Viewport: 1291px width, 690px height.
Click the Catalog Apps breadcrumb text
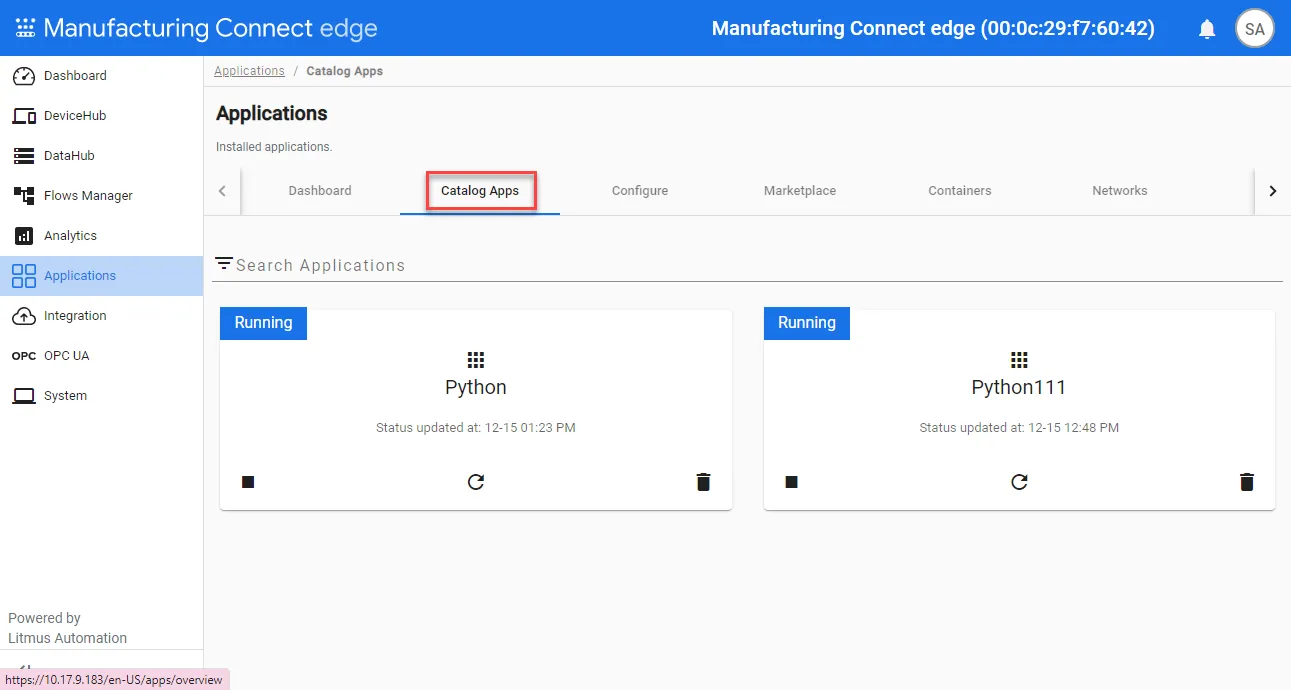344,71
